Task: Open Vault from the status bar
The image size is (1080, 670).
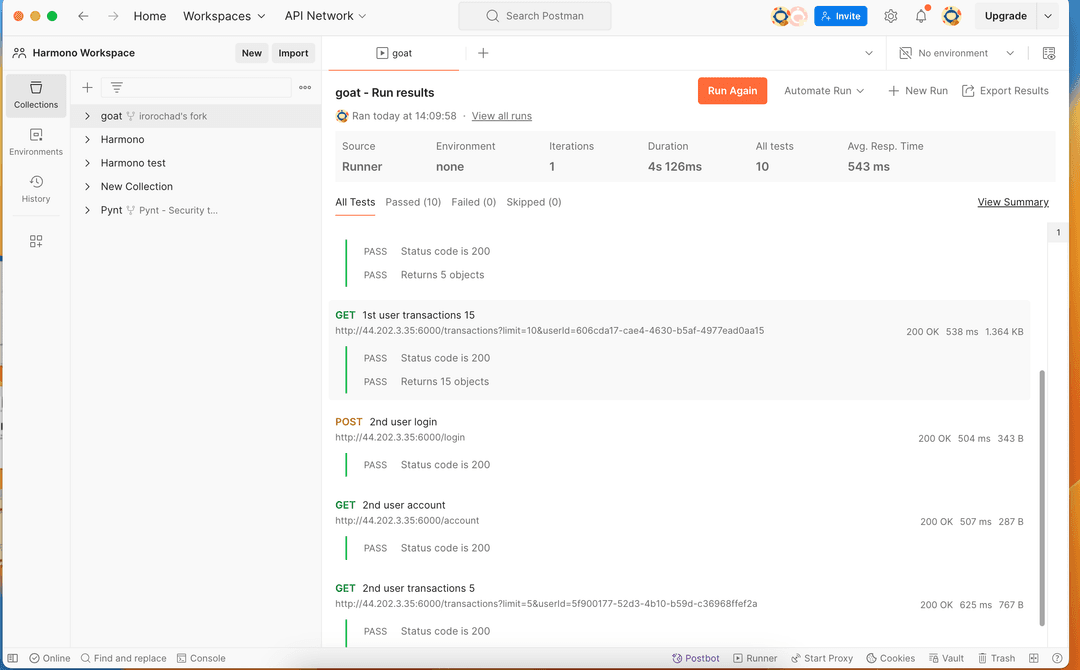Action: click(946, 658)
